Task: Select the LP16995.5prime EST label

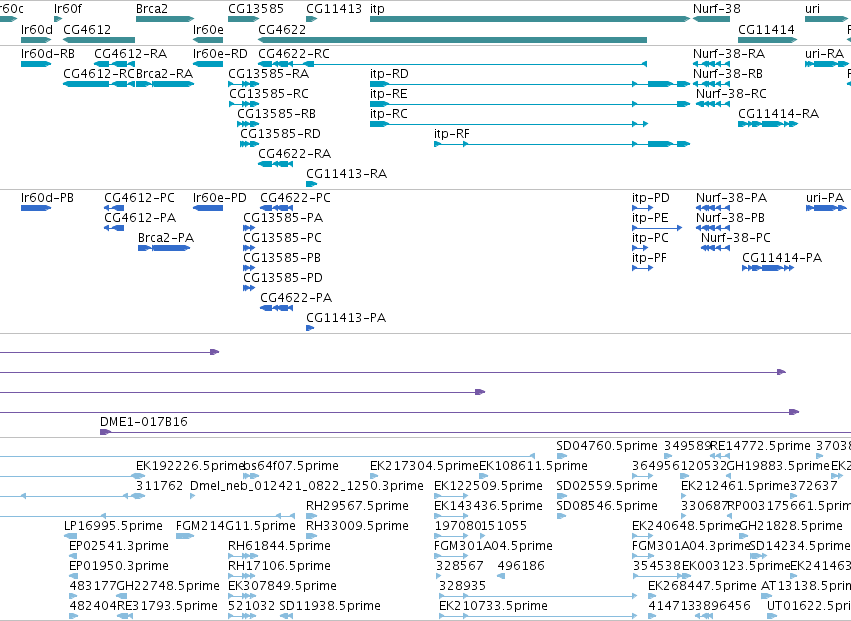Action: [113, 526]
